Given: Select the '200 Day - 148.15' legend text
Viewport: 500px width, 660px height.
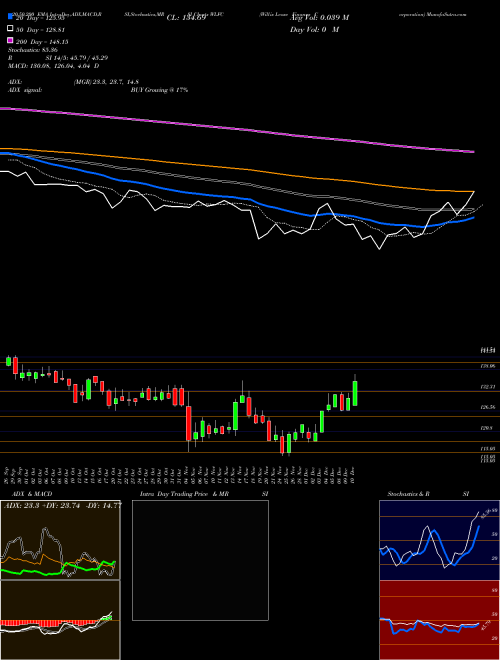Looking at the screenshot, I should pos(42,42).
